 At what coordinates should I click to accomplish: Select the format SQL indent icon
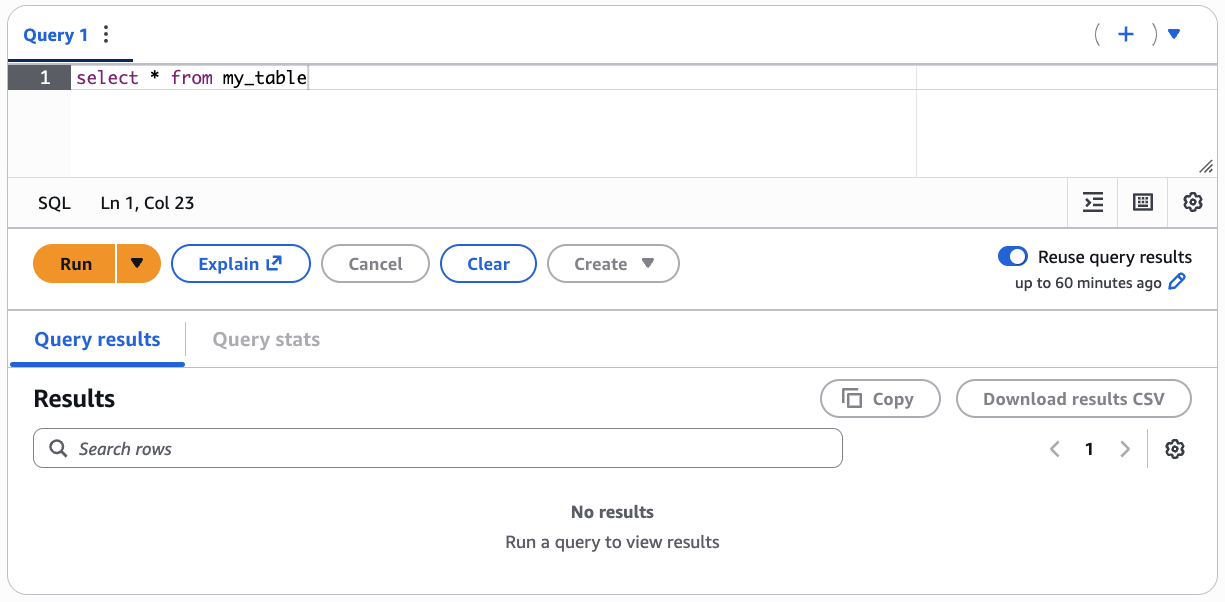coord(1092,202)
